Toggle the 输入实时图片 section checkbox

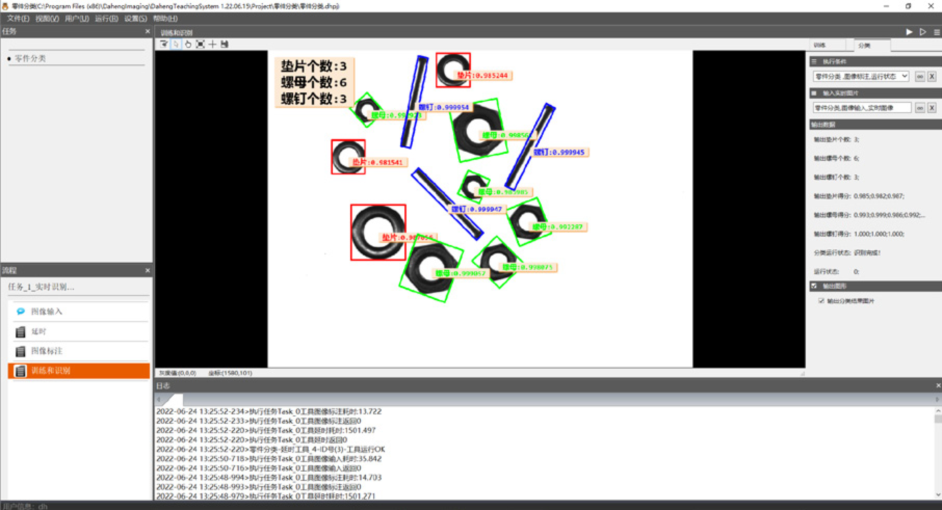click(814, 92)
